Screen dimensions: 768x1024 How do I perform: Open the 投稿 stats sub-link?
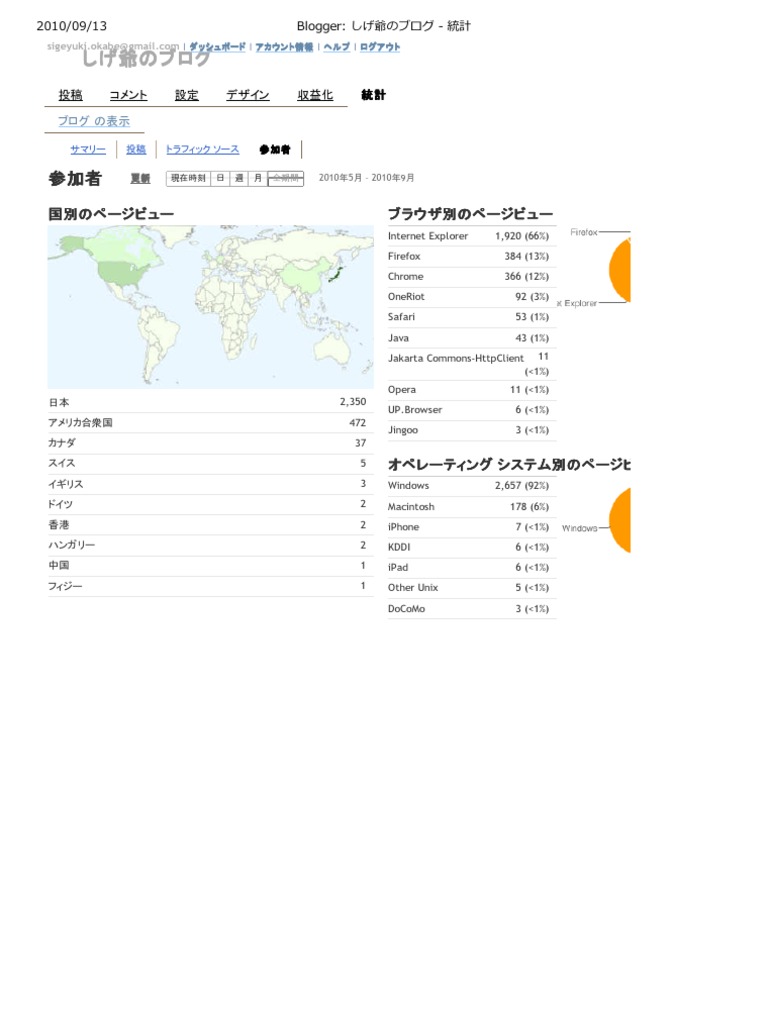coord(136,150)
